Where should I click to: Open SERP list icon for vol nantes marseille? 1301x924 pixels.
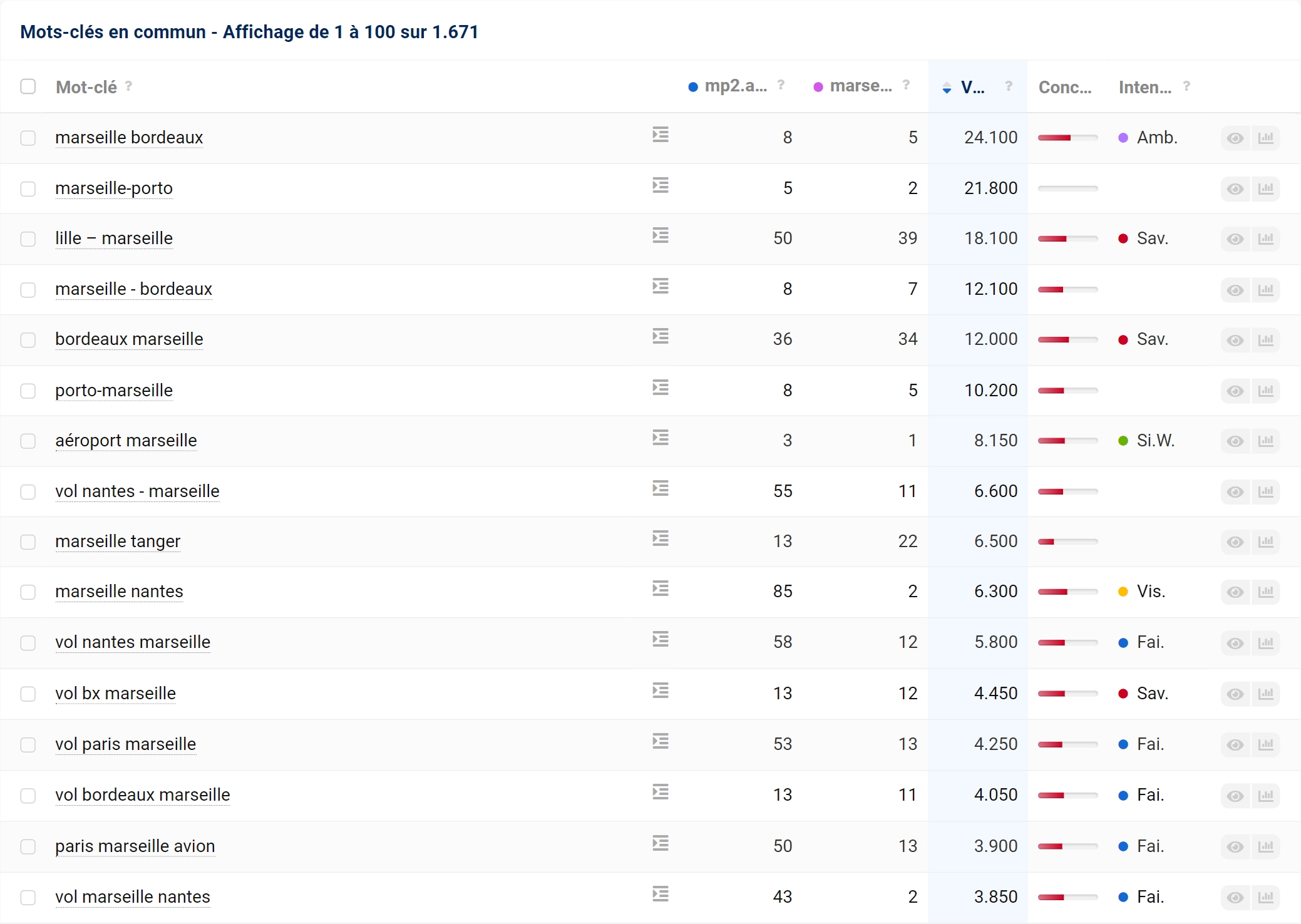coord(661,639)
